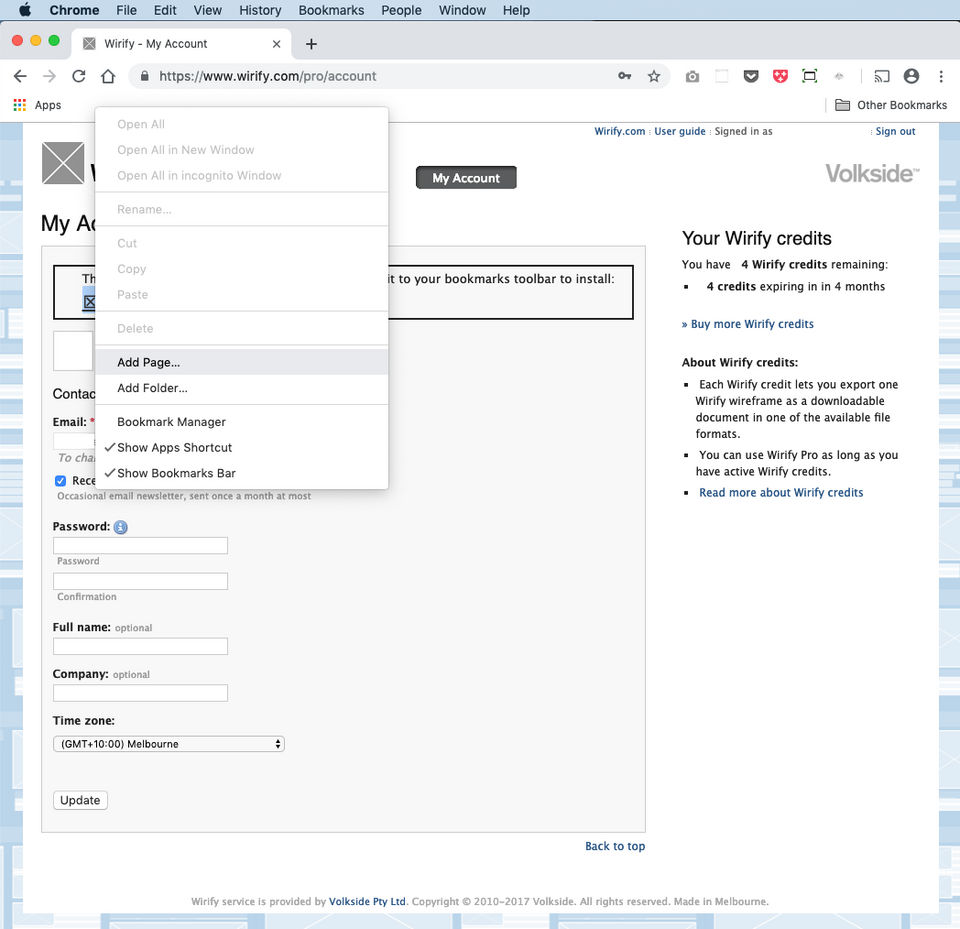
Task: Open the Edit menu
Action: (x=165, y=10)
